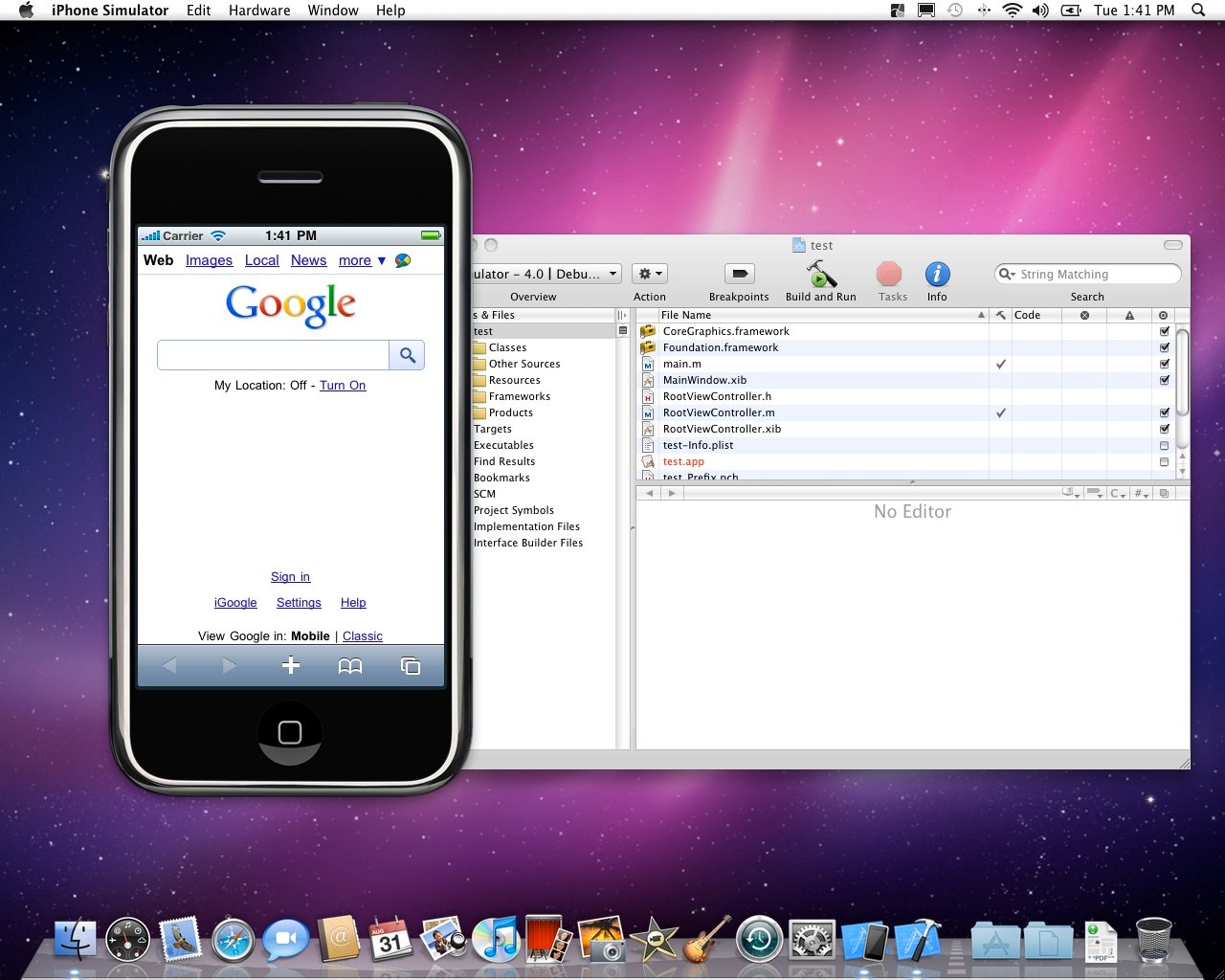Expand the more dropdown on Google page

pos(362,260)
